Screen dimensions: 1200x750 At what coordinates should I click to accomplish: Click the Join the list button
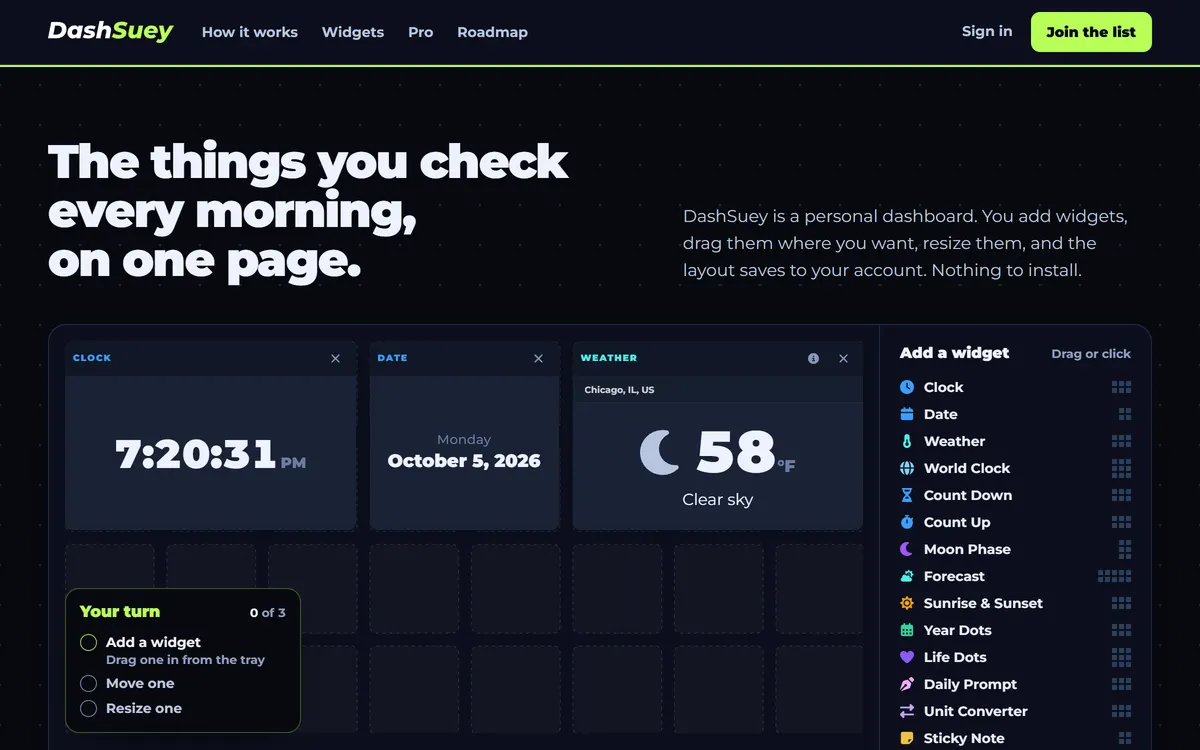(x=1091, y=32)
